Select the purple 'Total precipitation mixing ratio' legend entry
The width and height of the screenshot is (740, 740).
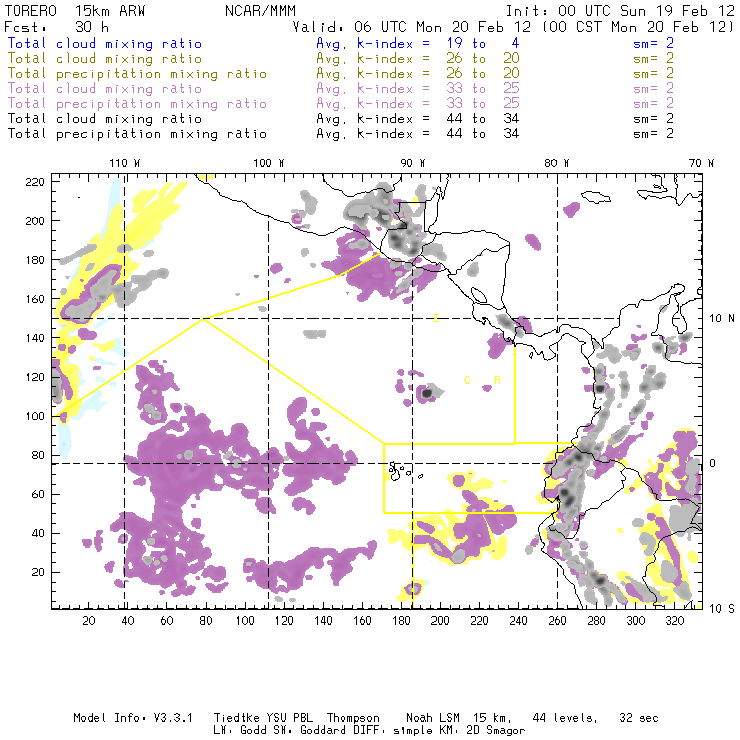coord(137,104)
